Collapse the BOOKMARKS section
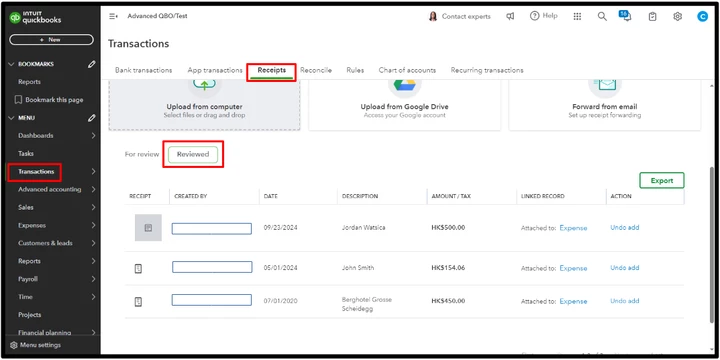The width and height of the screenshot is (720, 360). [x=11, y=64]
